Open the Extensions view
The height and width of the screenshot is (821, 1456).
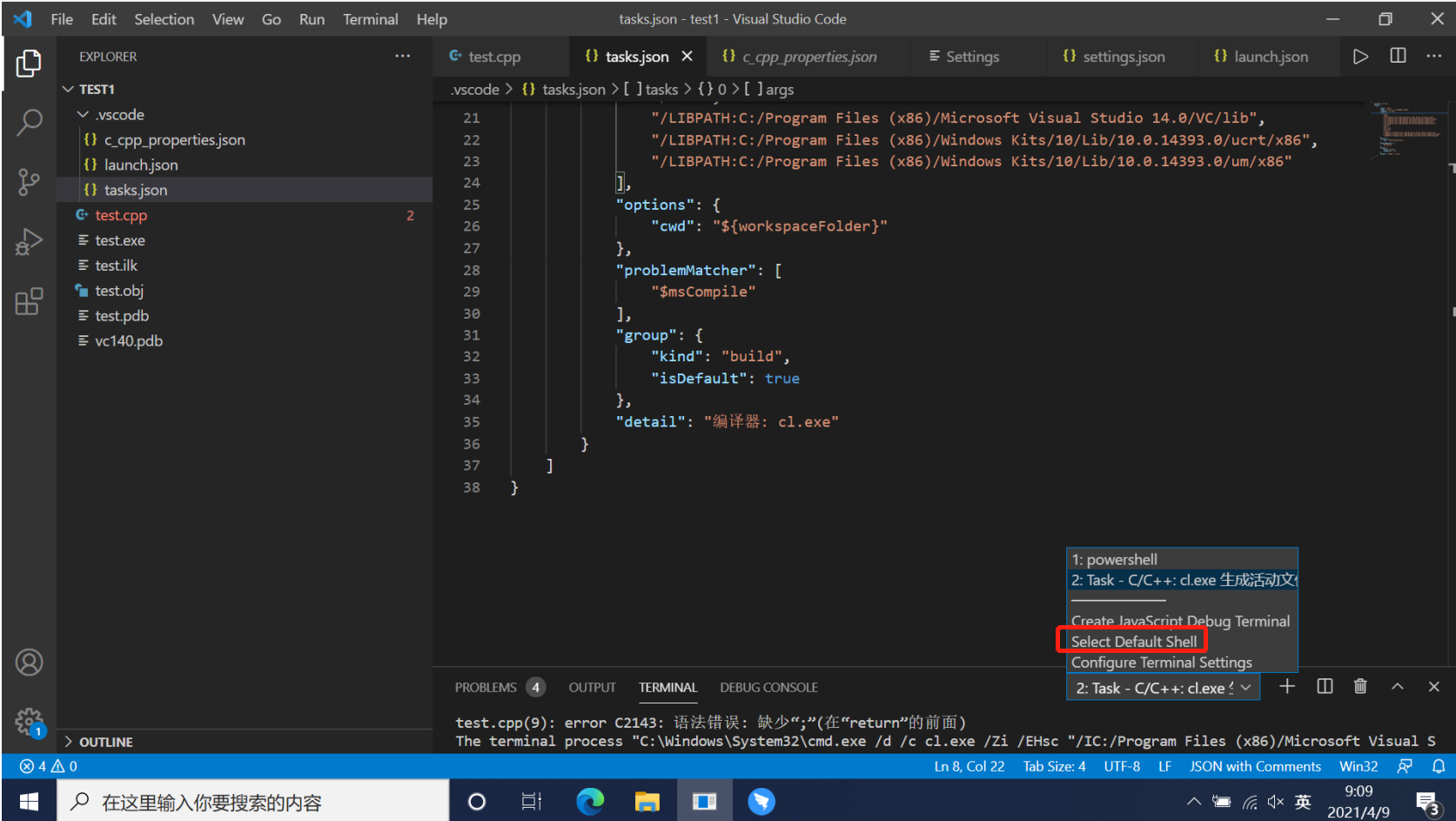[29, 301]
